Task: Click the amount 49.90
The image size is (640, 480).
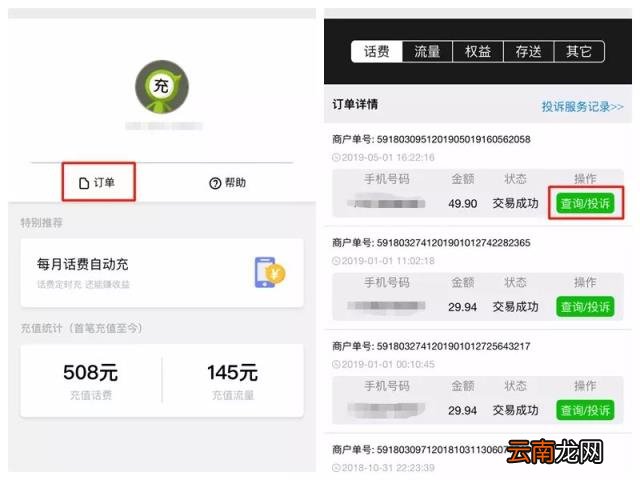Action: tap(462, 203)
